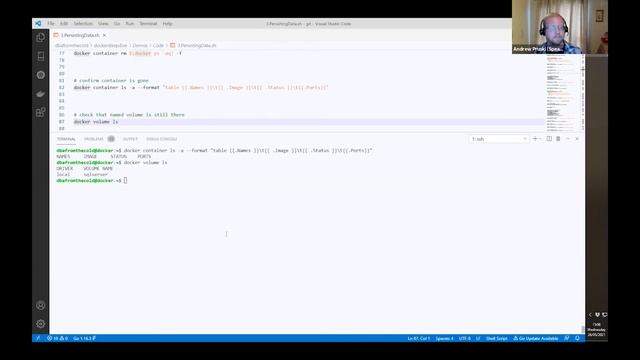Click the remote window indicator in status bar
Image resolution: width=640 pixels, height=360 pixels.
[x=38, y=338]
